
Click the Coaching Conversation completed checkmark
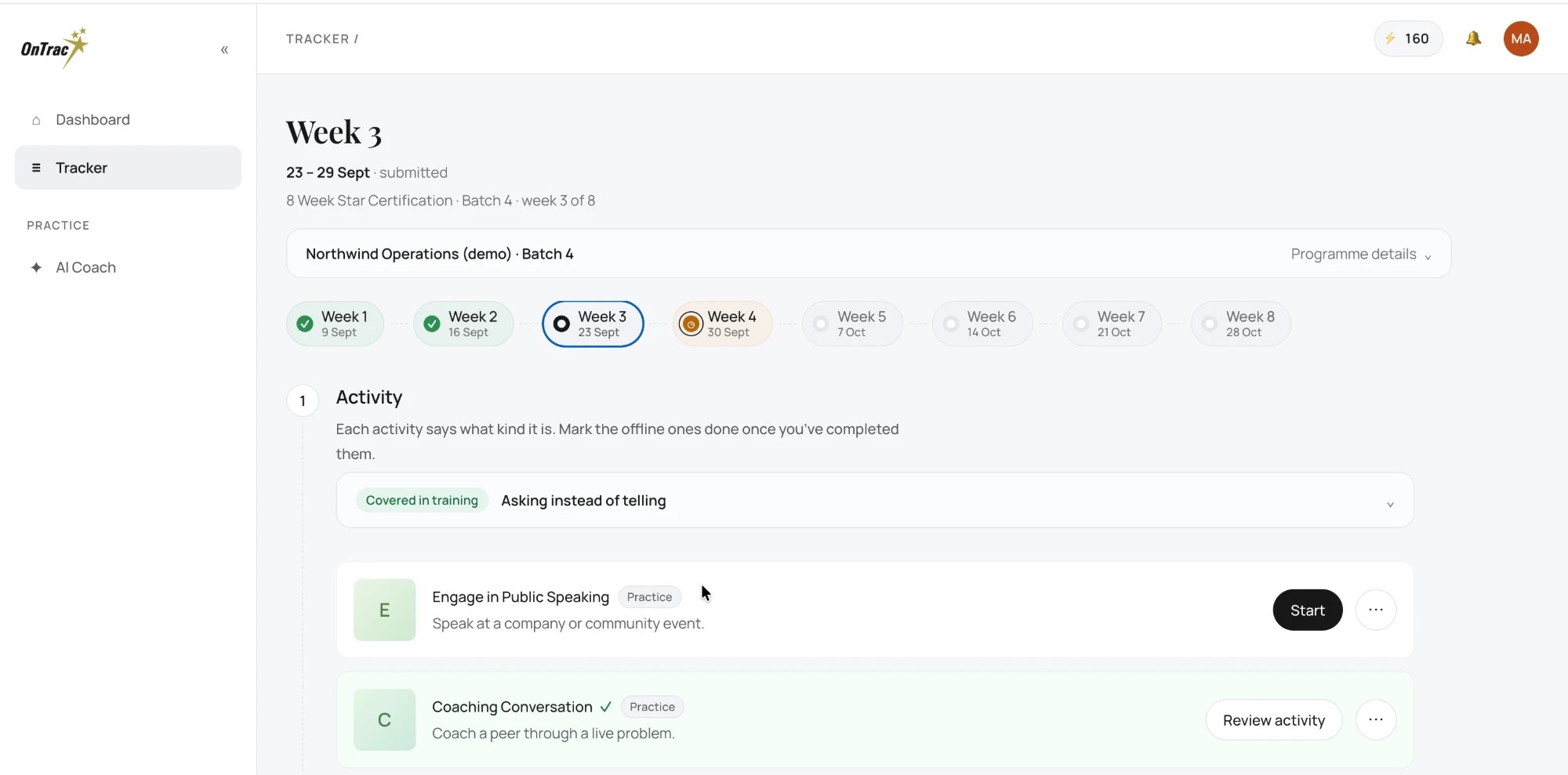[605, 707]
